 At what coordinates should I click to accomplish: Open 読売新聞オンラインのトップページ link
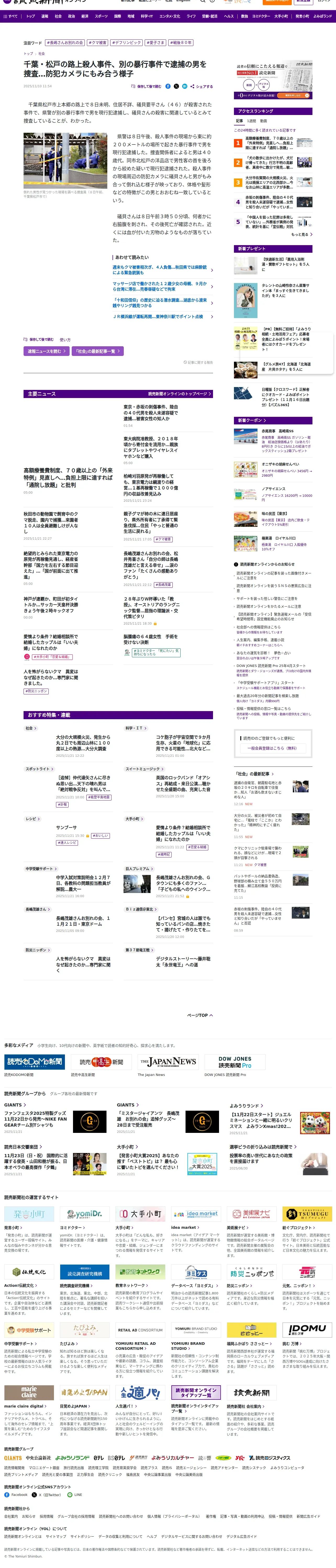point(180,394)
